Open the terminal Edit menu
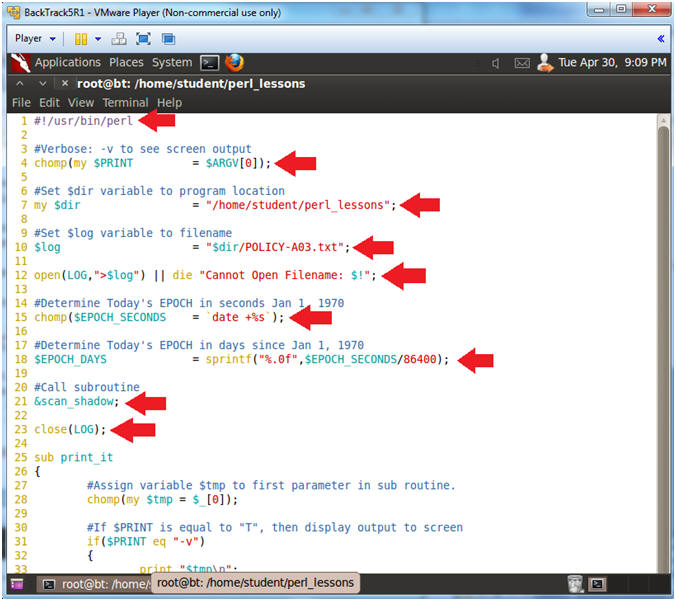The image size is (676, 601). click(x=49, y=103)
